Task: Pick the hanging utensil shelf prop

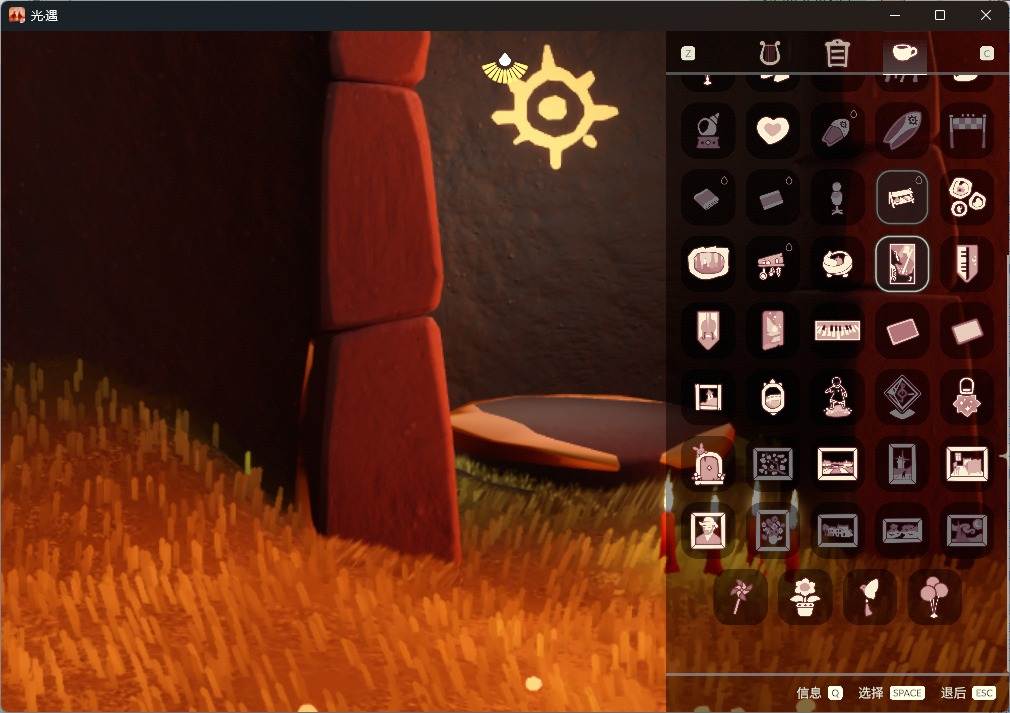Action: pyautogui.click(x=772, y=263)
